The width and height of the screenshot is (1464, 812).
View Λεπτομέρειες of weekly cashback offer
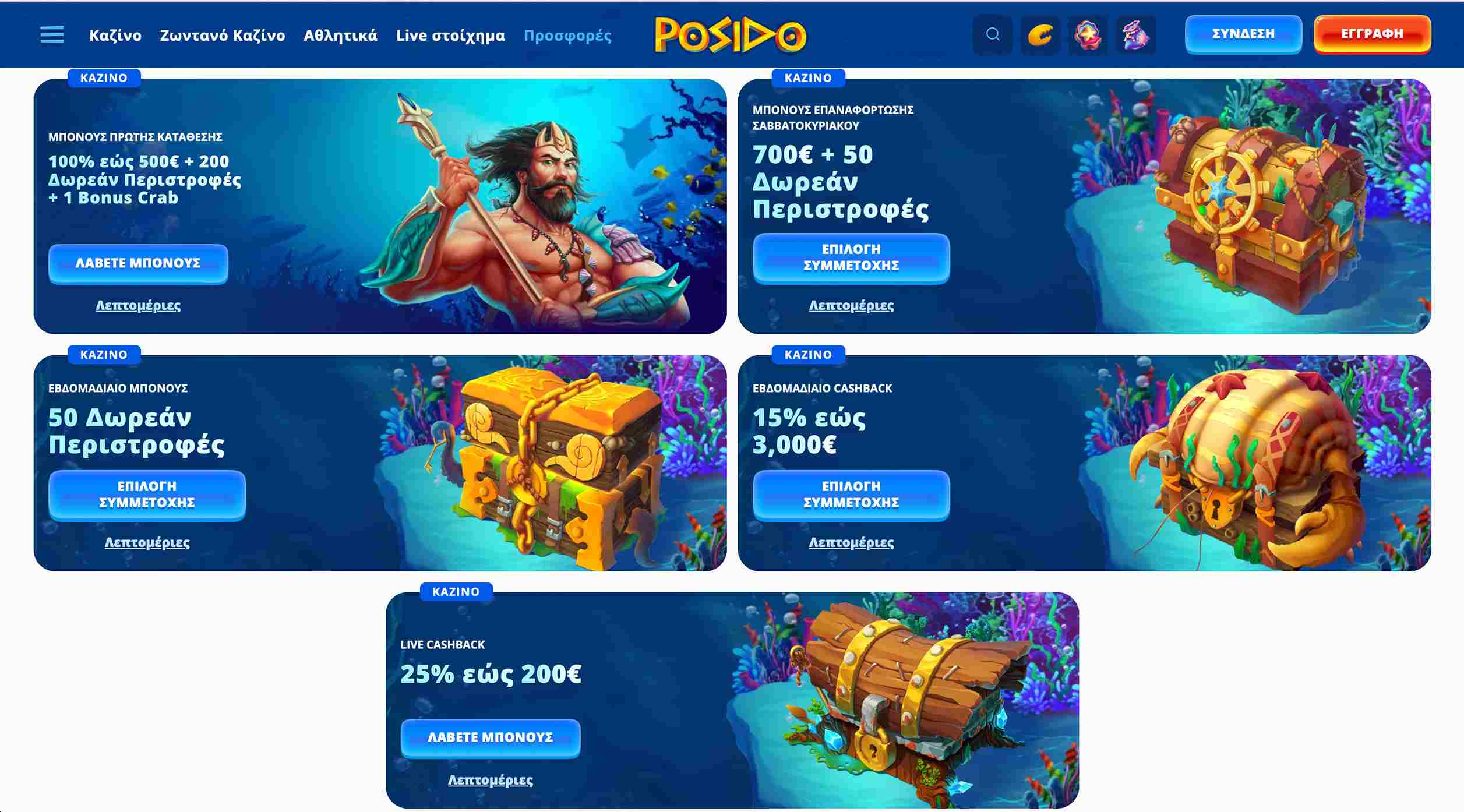coord(851,542)
